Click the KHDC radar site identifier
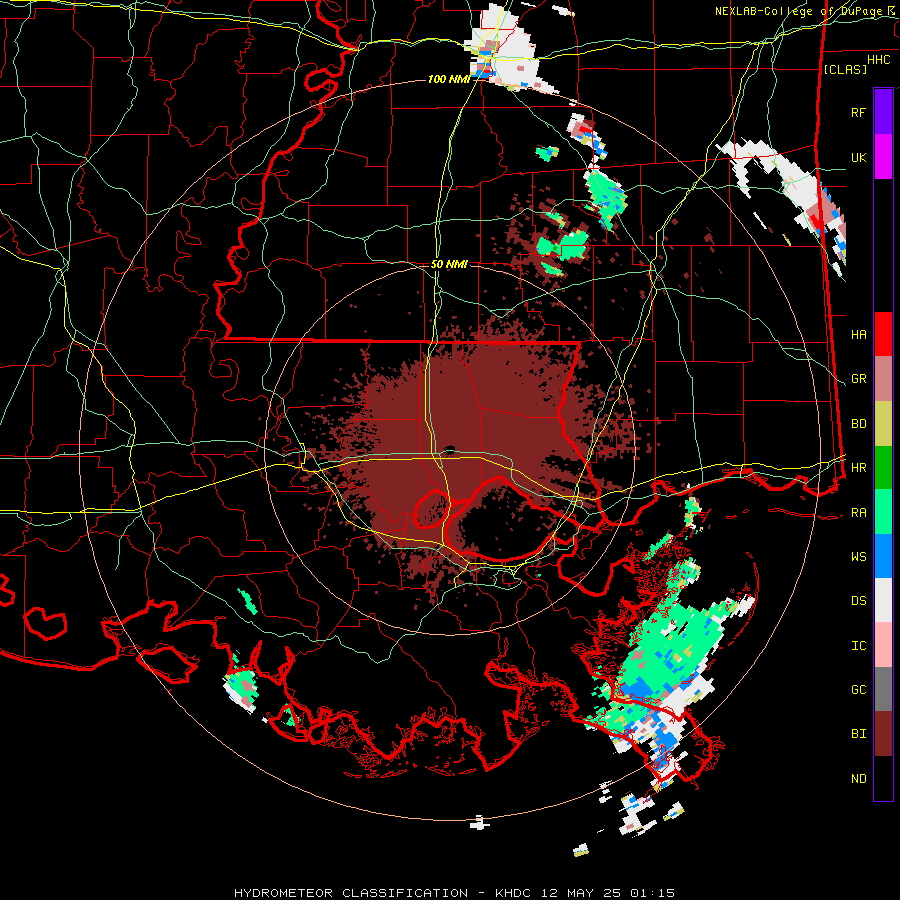The height and width of the screenshot is (900, 900). [x=515, y=893]
